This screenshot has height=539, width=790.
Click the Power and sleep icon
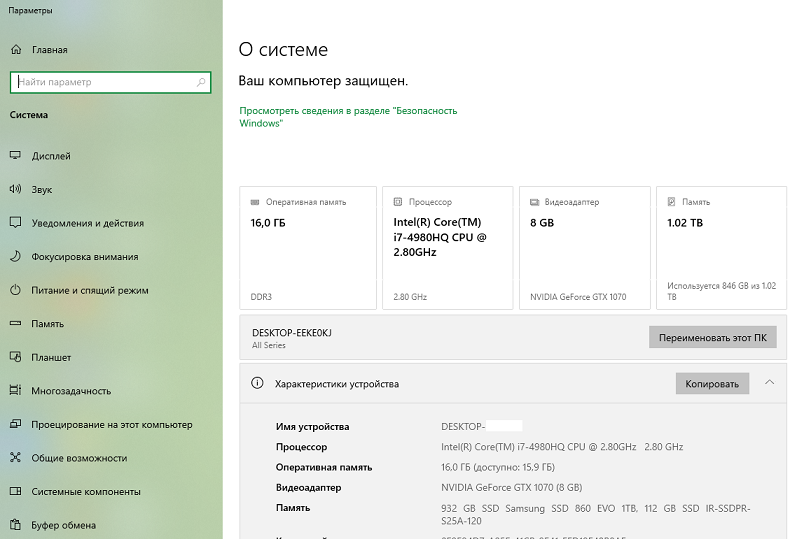tap(15, 290)
